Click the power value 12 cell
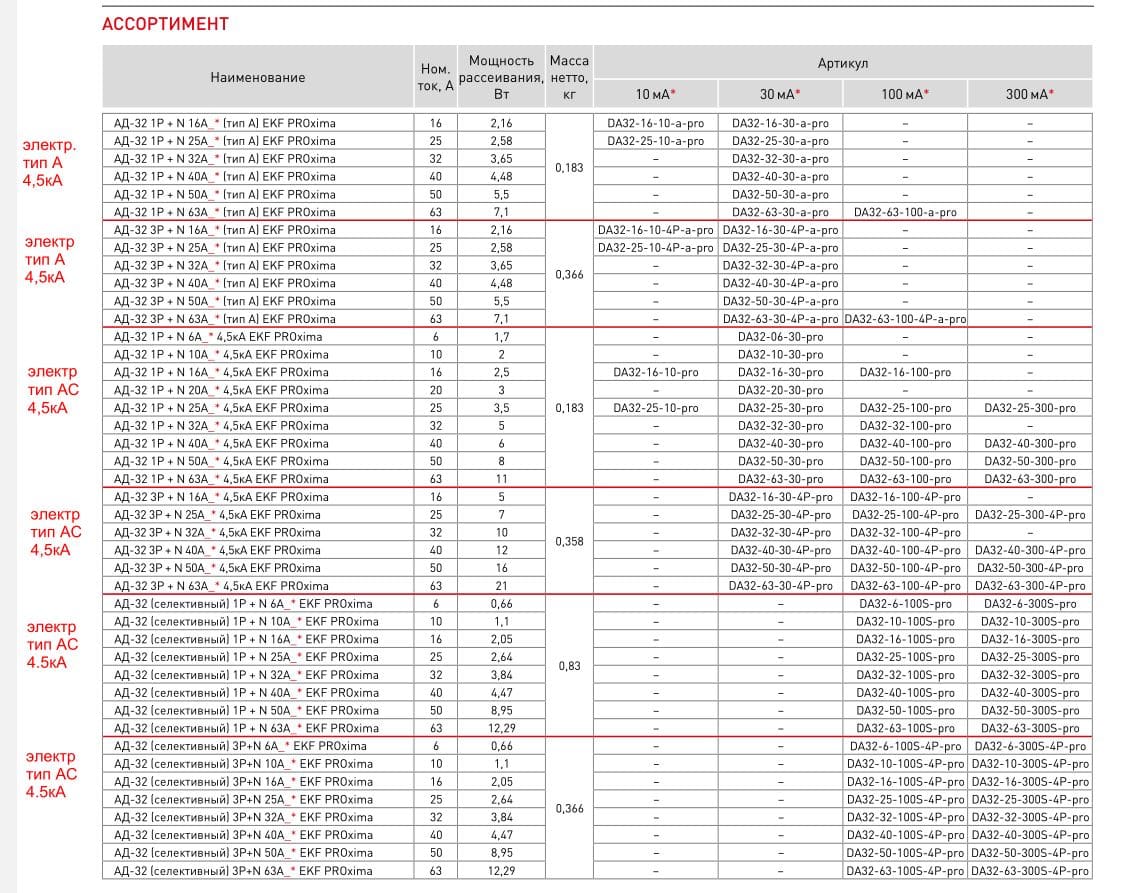This screenshot has height=893, width=1122. tap(501, 550)
